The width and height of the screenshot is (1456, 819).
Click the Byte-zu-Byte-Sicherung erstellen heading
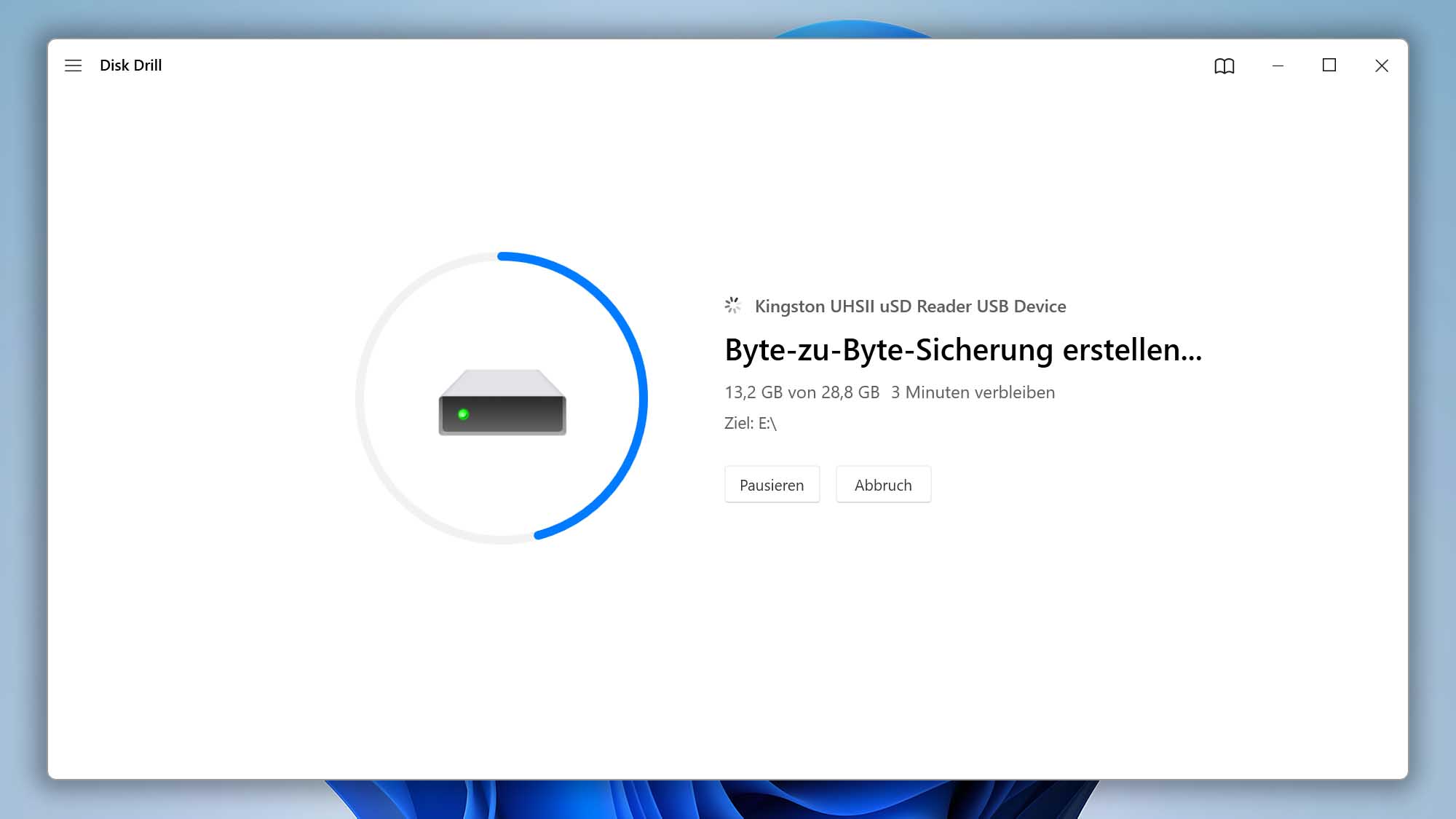963,350
